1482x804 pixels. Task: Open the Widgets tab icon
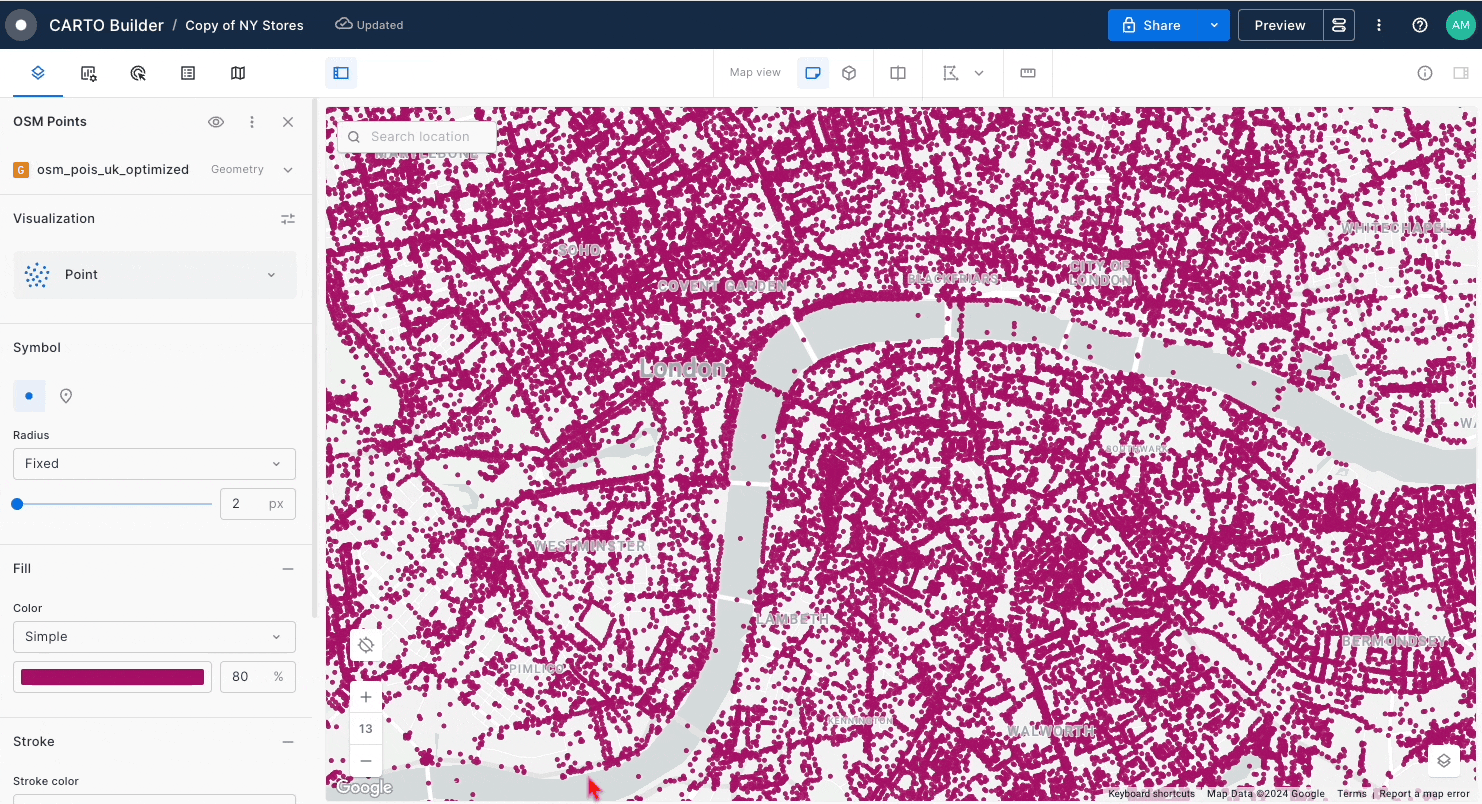point(89,73)
